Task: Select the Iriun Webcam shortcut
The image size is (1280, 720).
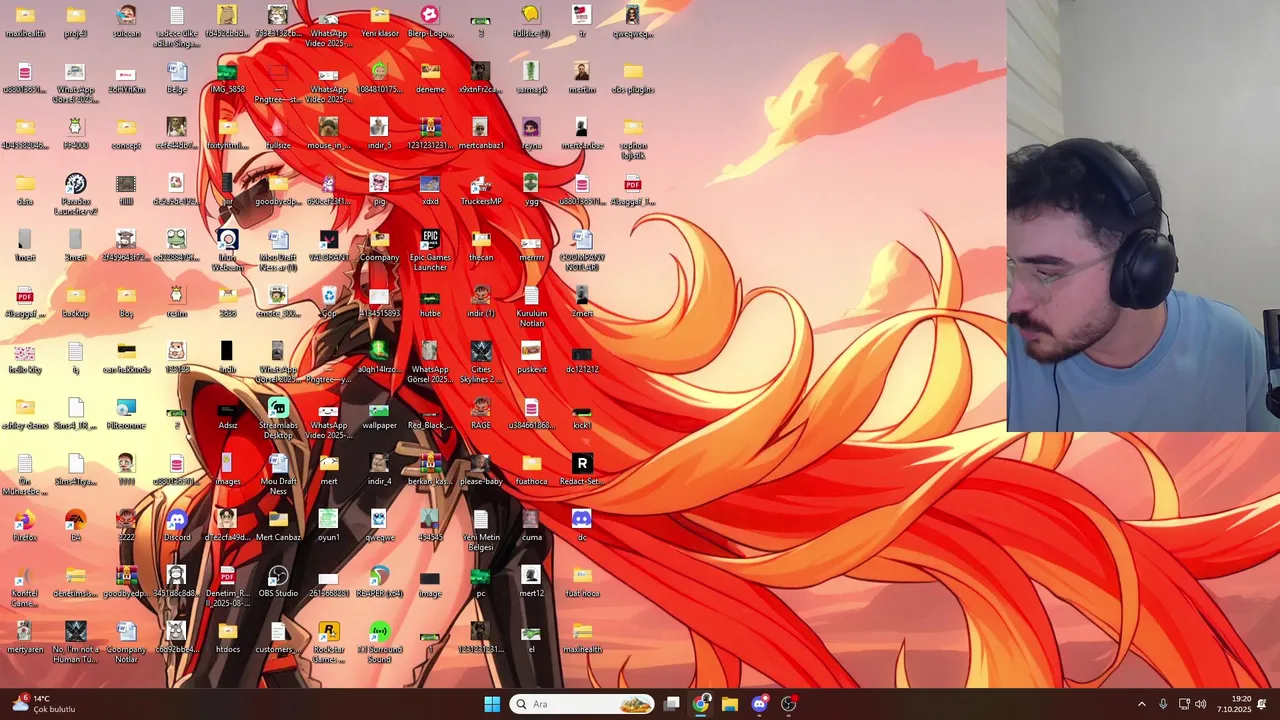Action: [x=227, y=250]
